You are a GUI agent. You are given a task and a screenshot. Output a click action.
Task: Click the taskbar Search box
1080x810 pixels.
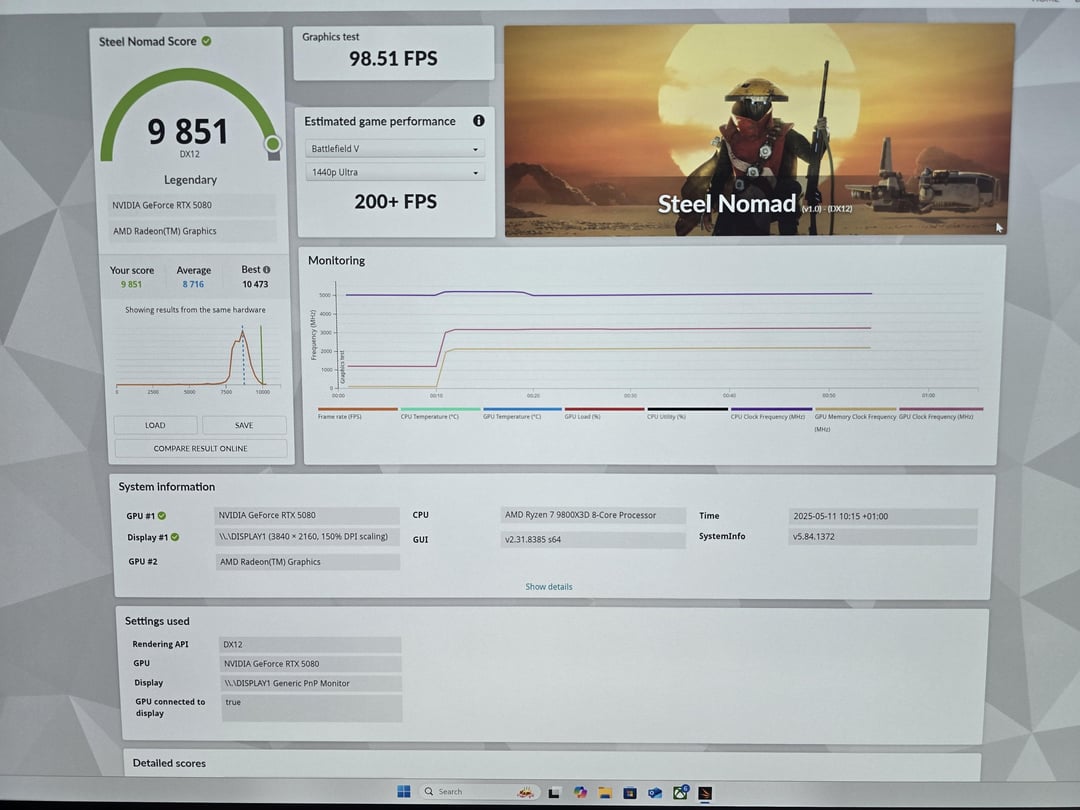coord(479,792)
